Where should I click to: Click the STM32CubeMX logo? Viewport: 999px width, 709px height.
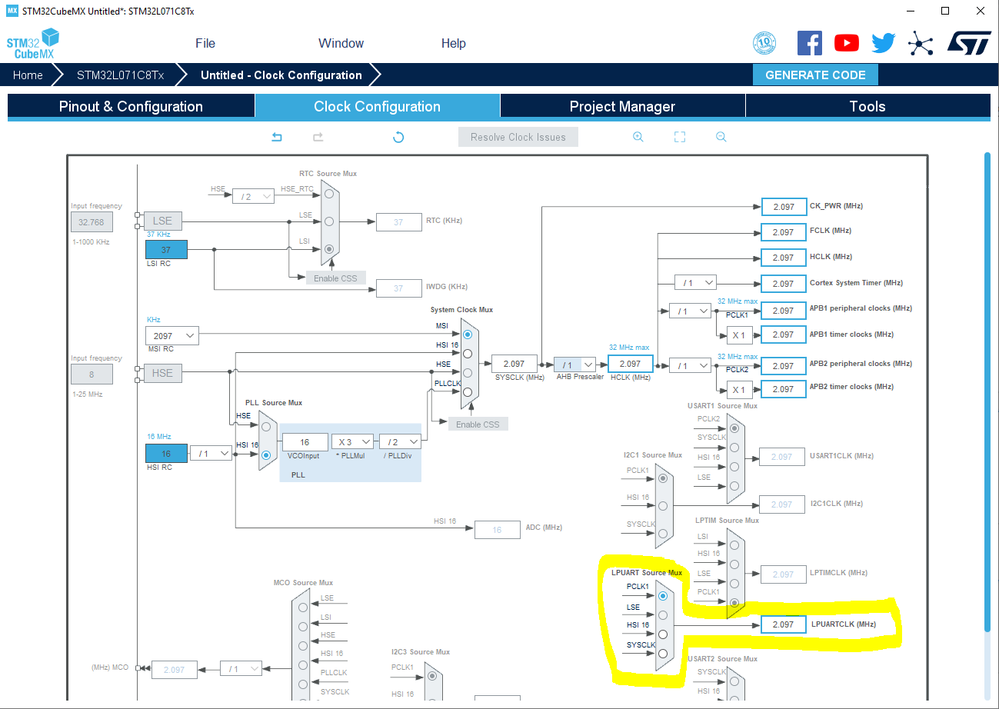point(33,43)
